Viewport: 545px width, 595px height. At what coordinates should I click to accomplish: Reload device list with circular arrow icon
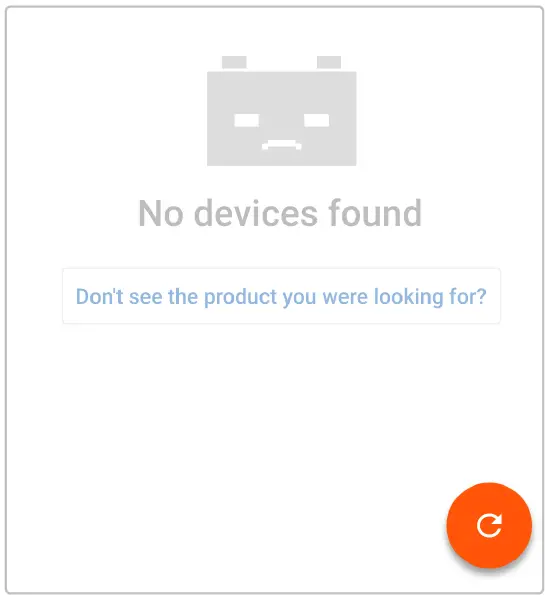coord(489,526)
